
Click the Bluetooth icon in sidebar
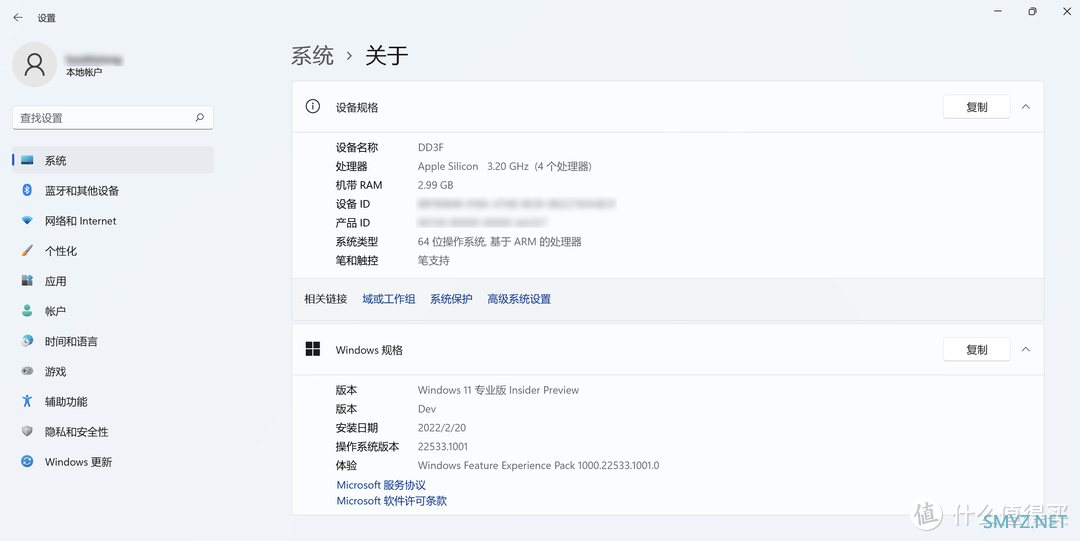(27, 190)
